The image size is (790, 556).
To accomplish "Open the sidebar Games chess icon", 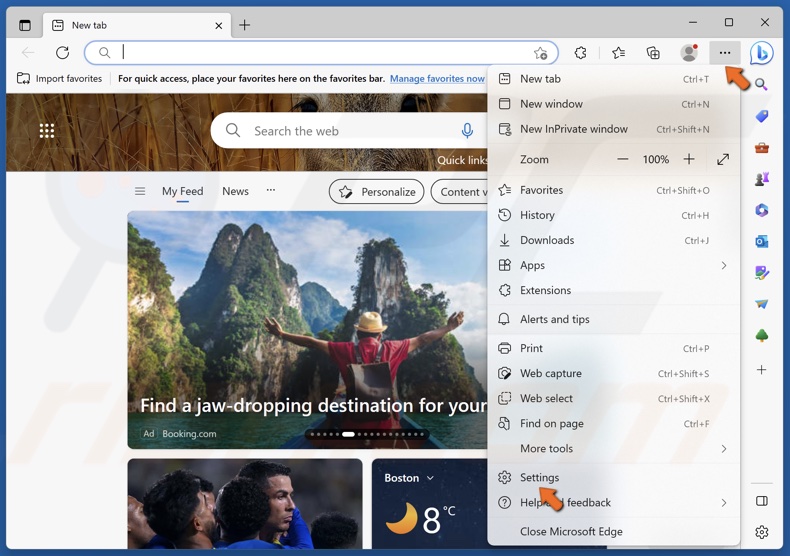I will tap(762, 178).
